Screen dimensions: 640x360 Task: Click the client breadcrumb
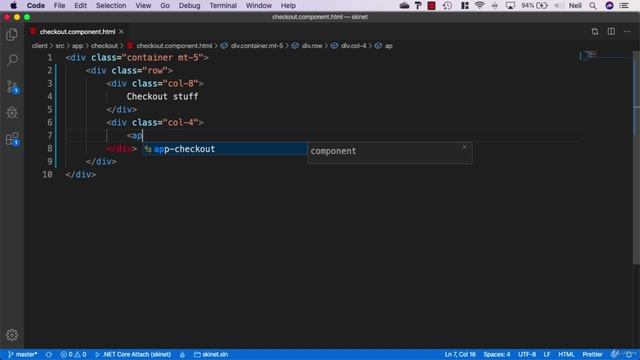[x=40, y=46]
